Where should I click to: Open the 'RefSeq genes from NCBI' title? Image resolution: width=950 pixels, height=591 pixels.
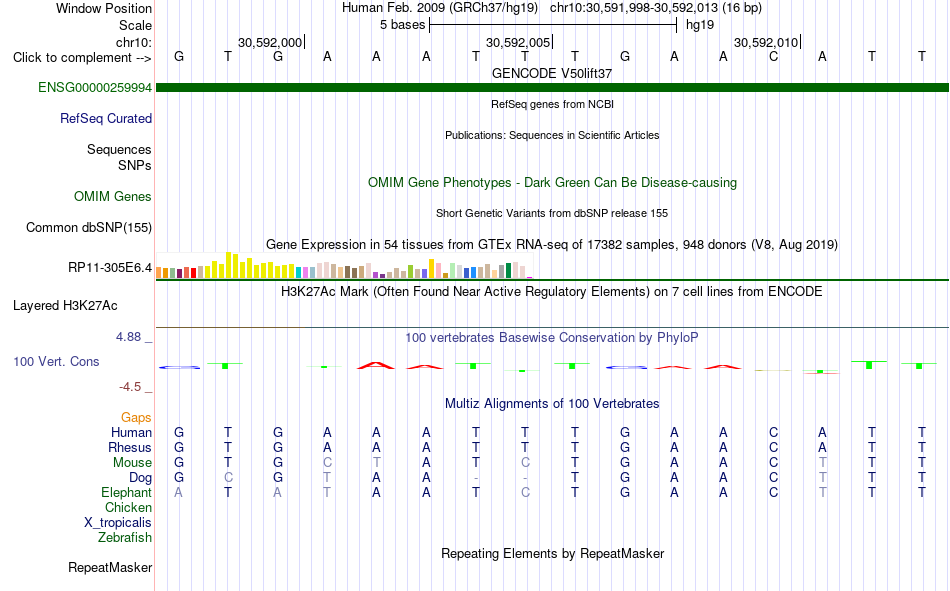[552, 104]
